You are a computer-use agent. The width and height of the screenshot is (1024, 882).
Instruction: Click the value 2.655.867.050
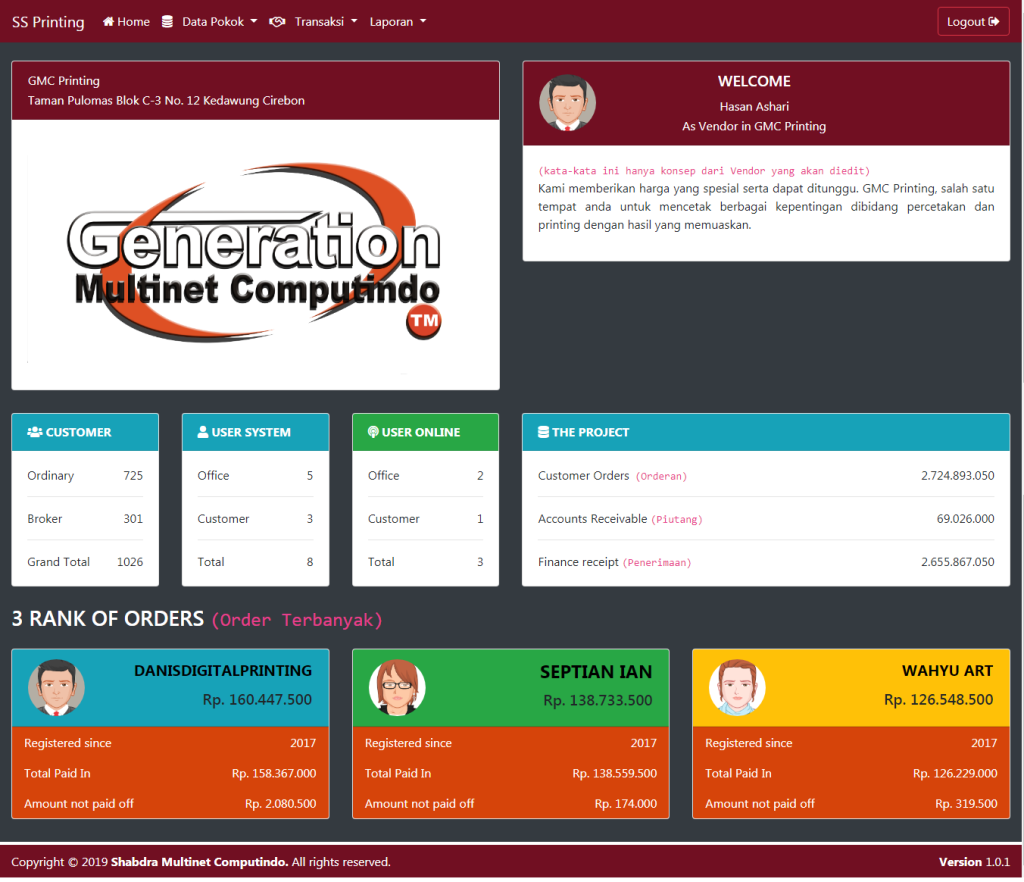(957, 561)
